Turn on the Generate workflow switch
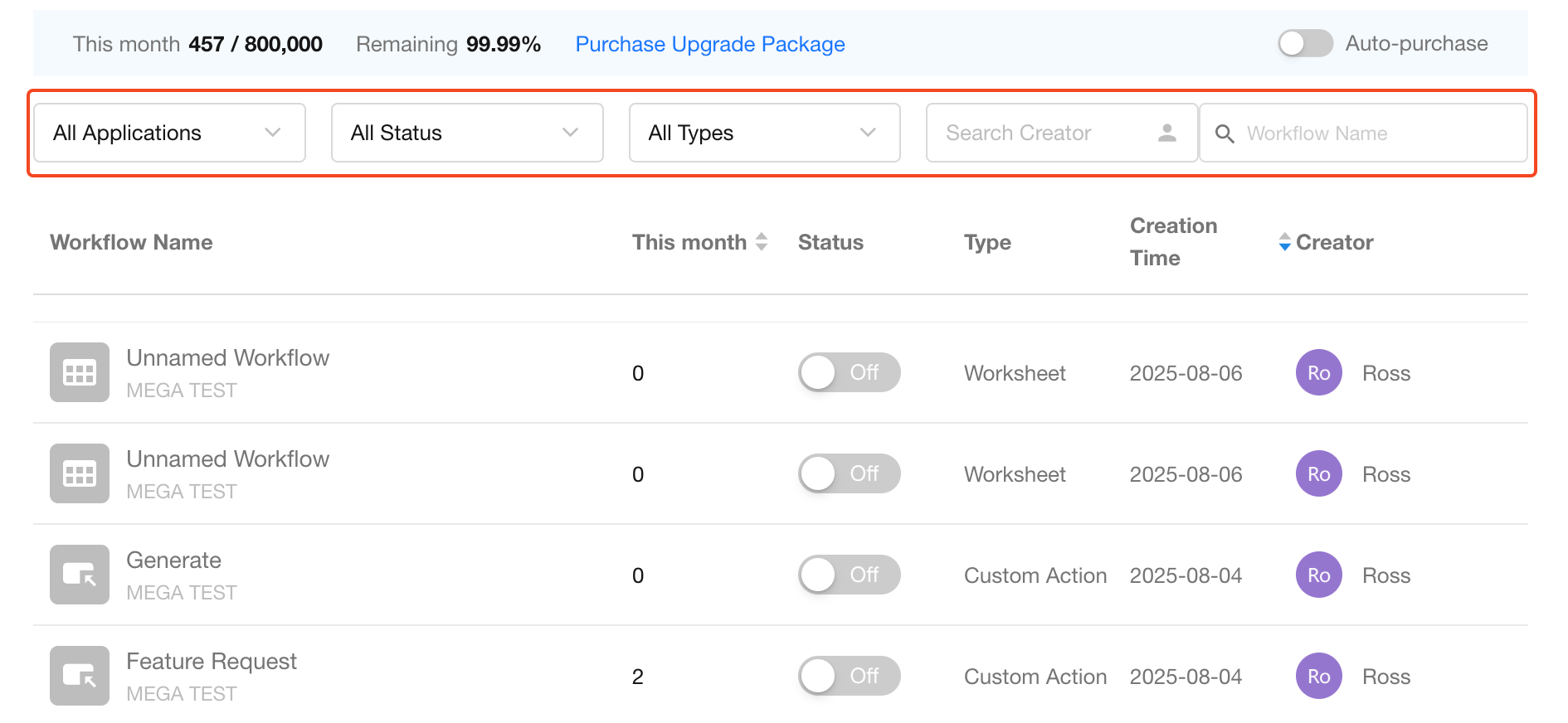Viewport: 1568px width, 723px height. point(849,575)
